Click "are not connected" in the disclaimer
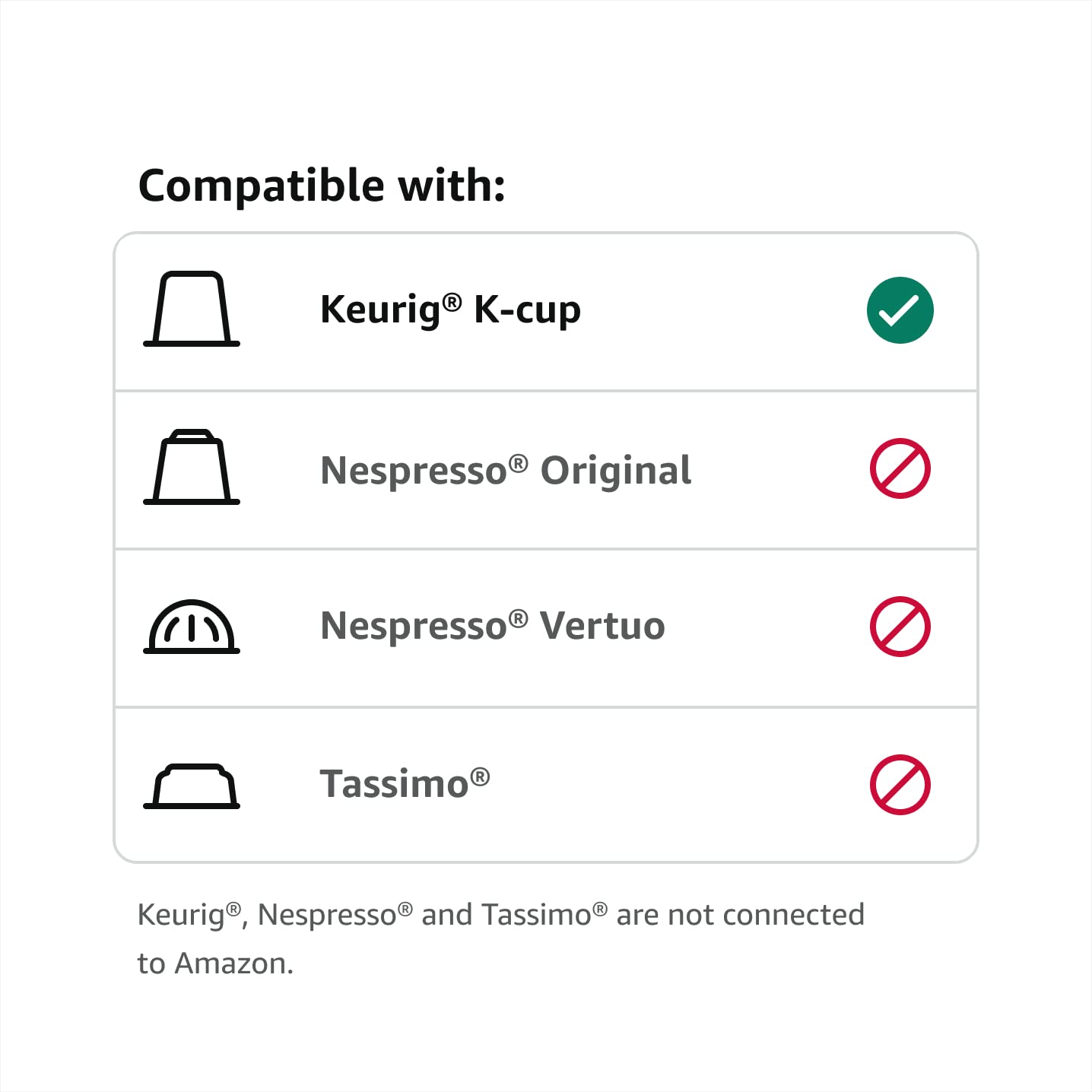Viewport: 1092px width, 1092px height. [740, 916]
